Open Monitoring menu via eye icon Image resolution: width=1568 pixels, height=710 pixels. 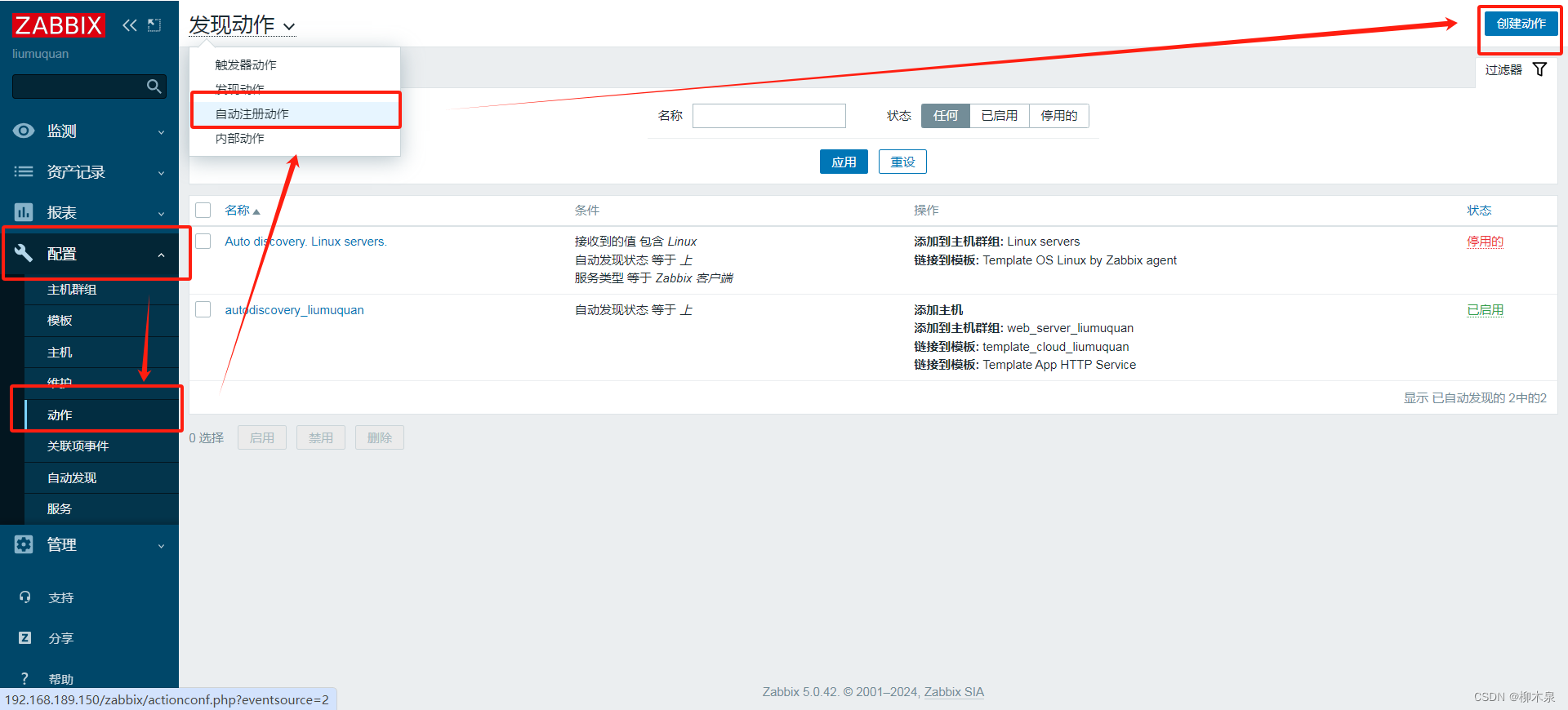[24, 131]
